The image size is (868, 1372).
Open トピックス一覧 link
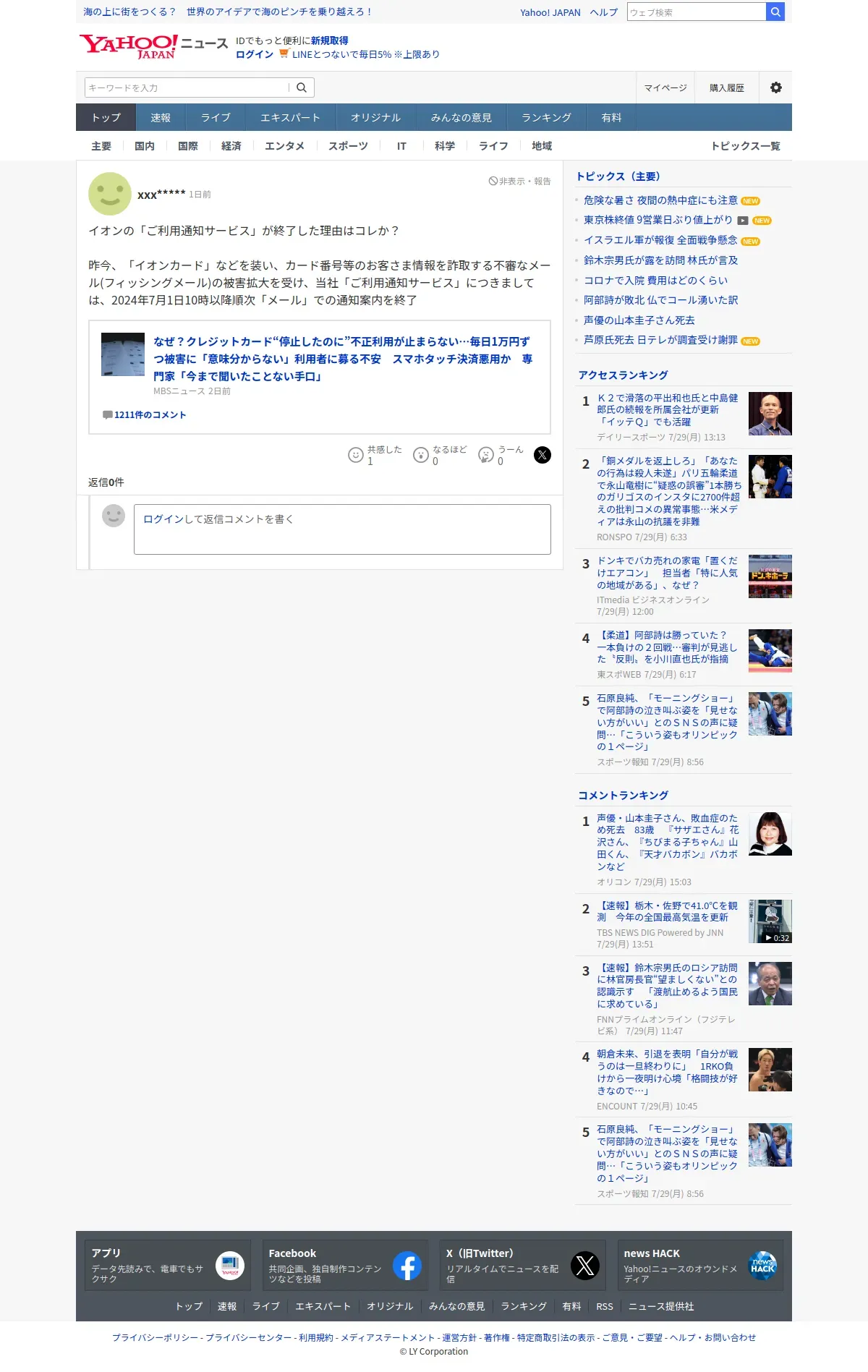(x=746, y=146)
